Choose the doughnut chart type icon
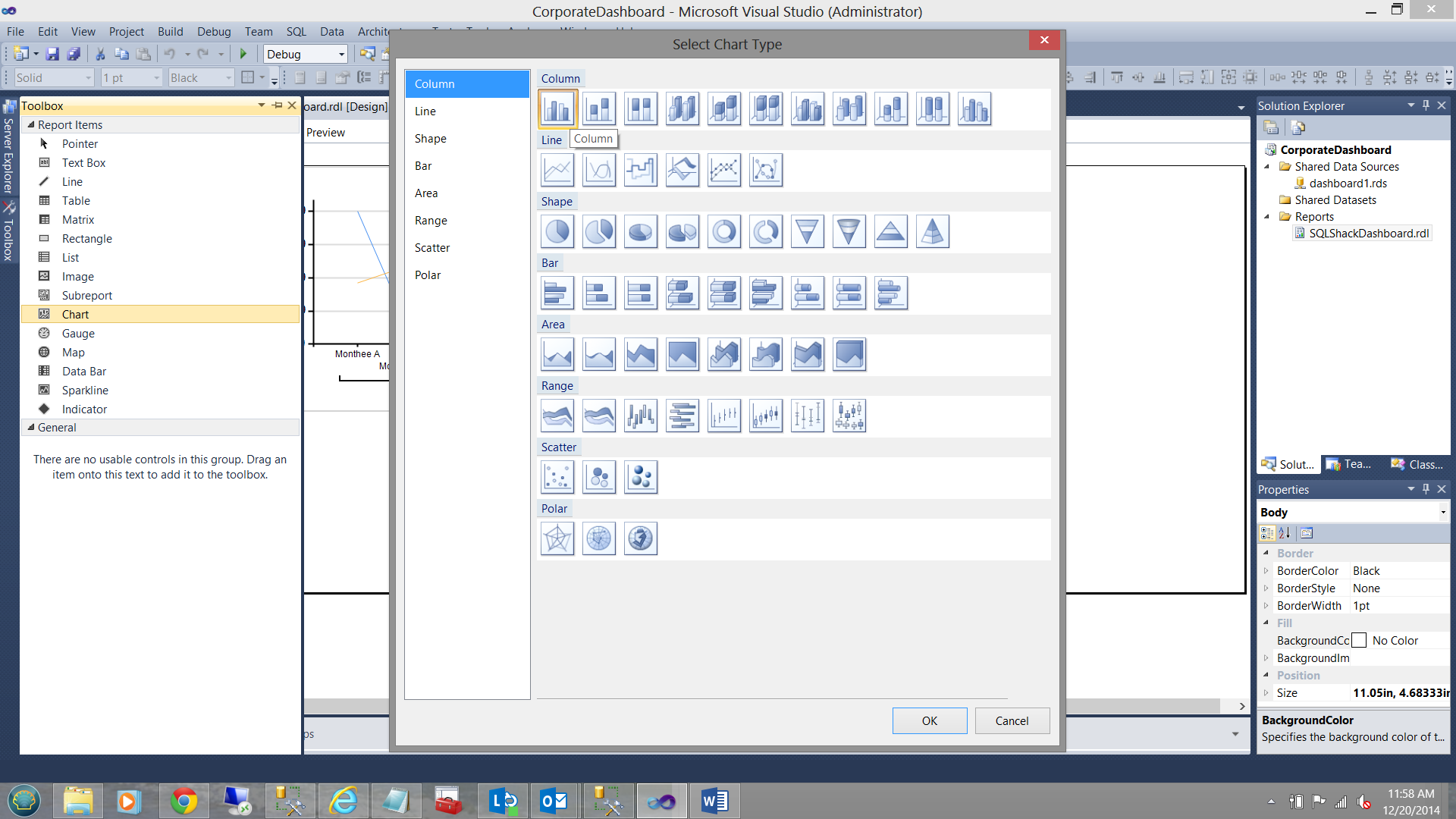This screenshot has height=819, width=1456. tap(724, 231)
